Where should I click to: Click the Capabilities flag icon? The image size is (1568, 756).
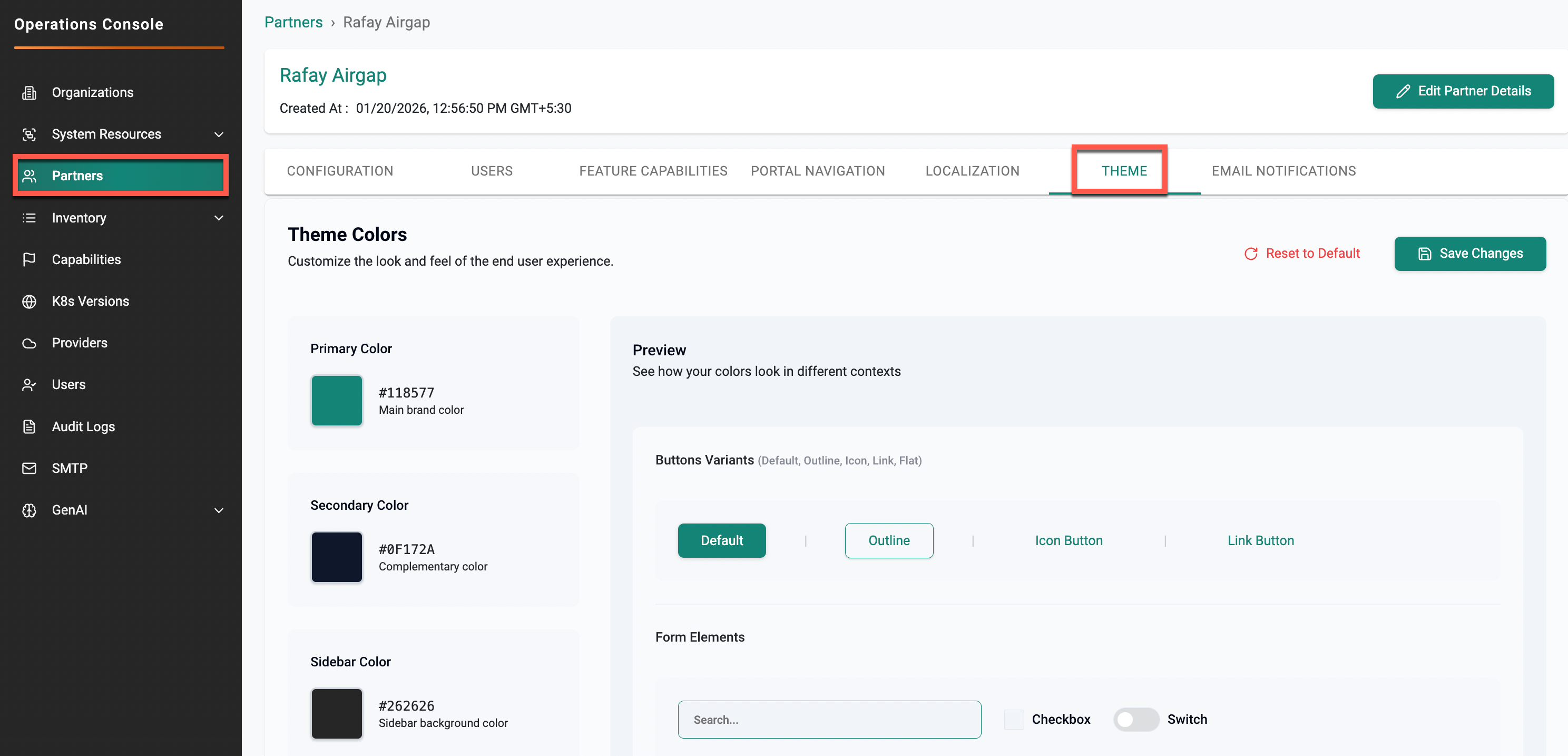point(29,259)
